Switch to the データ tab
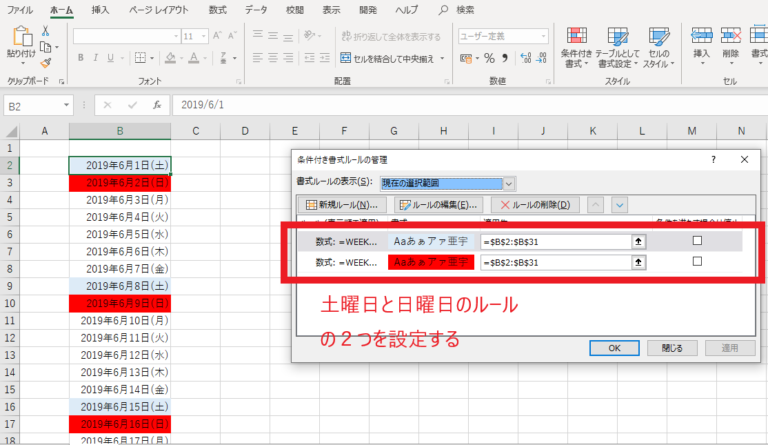 pos(256,10)
